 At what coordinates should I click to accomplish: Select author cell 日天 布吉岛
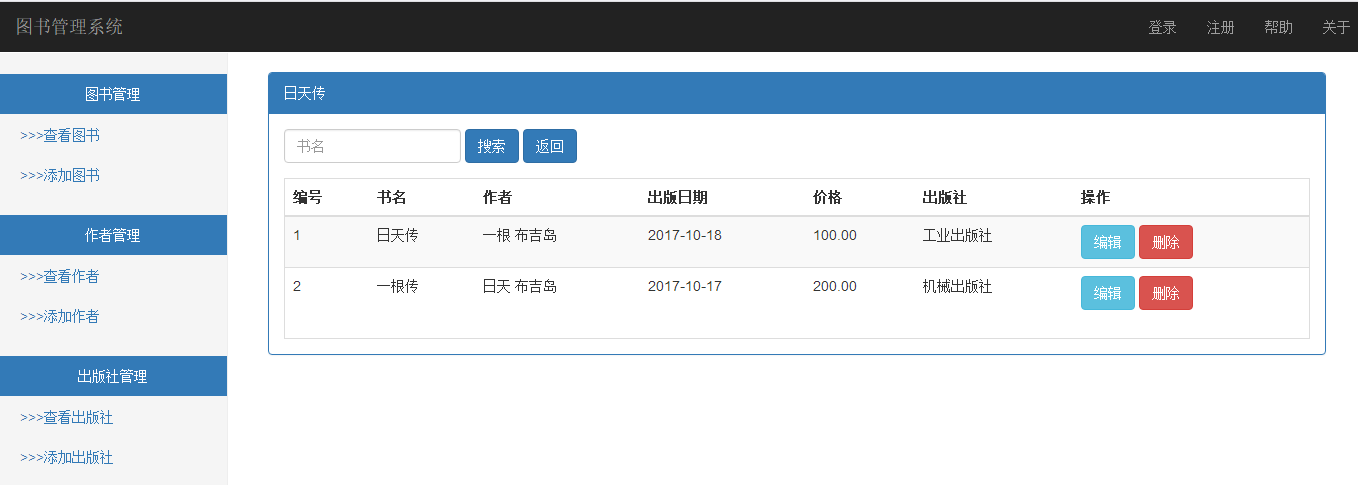point(520,287)
